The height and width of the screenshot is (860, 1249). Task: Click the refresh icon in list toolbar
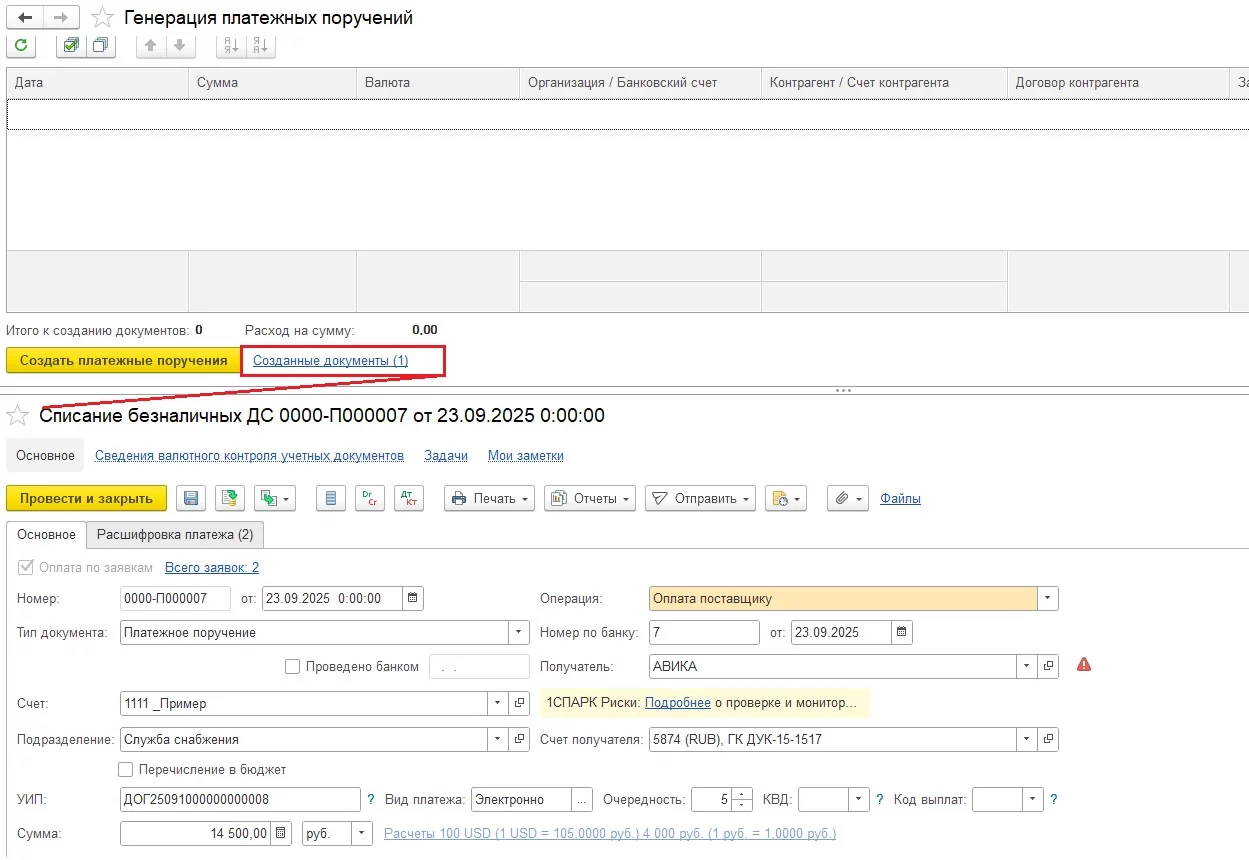coord(21,45)
